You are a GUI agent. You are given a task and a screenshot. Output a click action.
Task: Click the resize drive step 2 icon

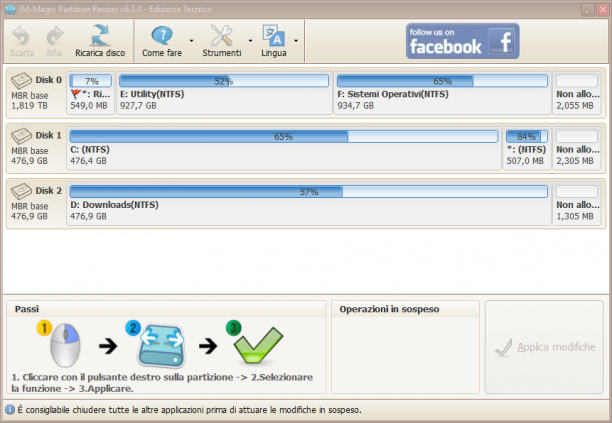pos(161,345)
